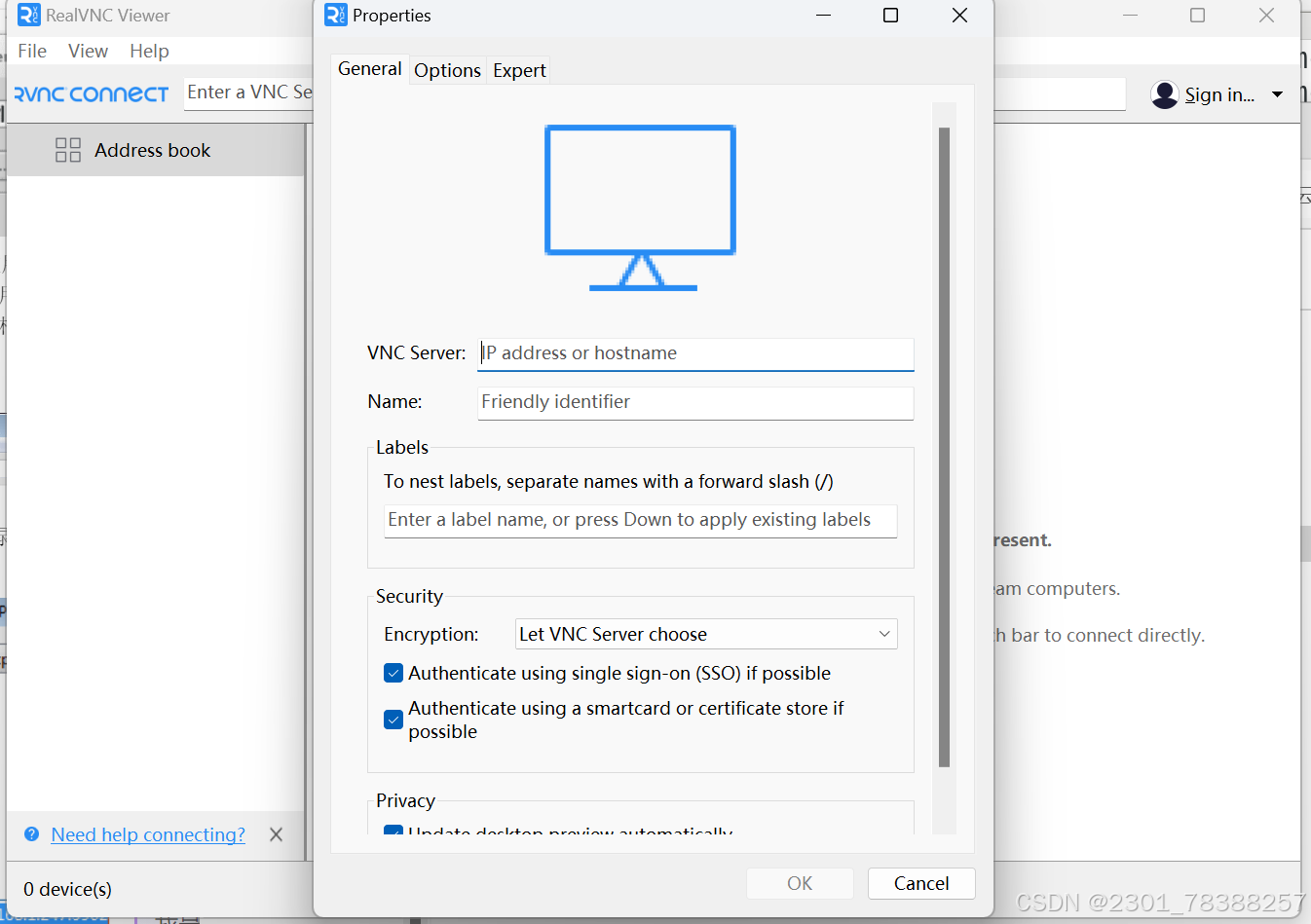Open the File menu
The height and width of the screenshot is (924, 1311).
click(32, 51)
